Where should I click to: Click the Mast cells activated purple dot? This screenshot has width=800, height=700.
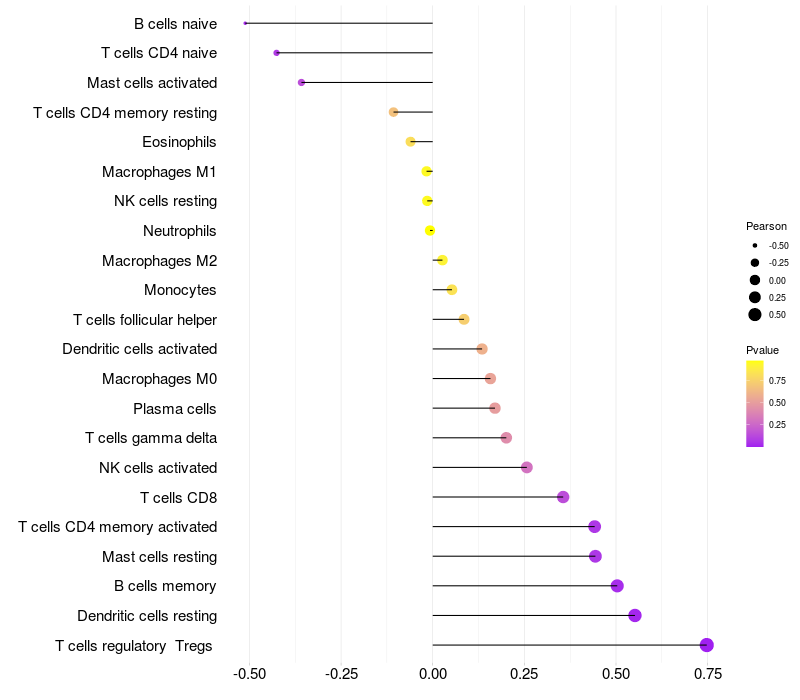[x=302, y=83]
